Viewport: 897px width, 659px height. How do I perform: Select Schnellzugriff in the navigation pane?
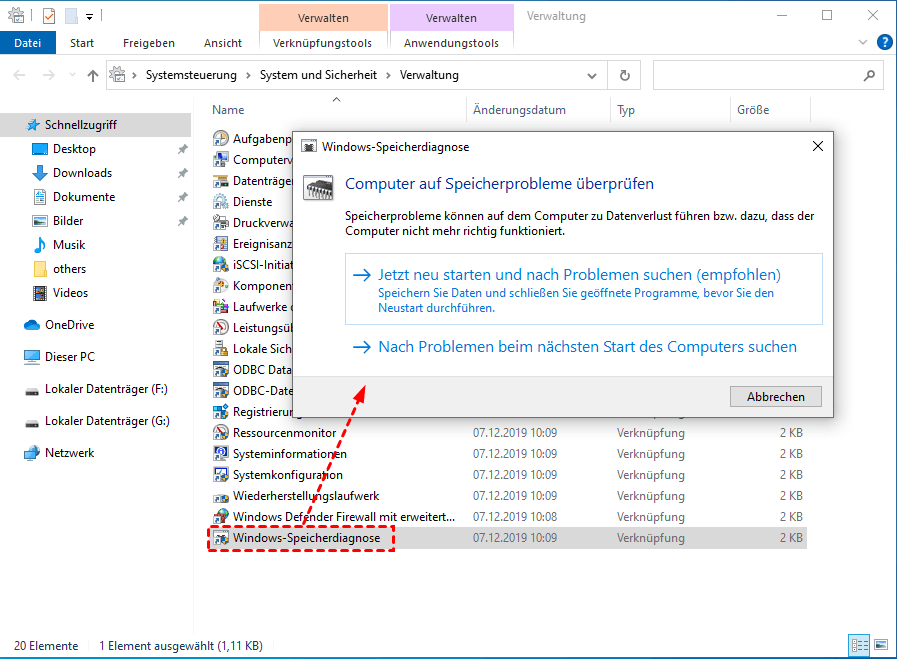pos(95,125)
